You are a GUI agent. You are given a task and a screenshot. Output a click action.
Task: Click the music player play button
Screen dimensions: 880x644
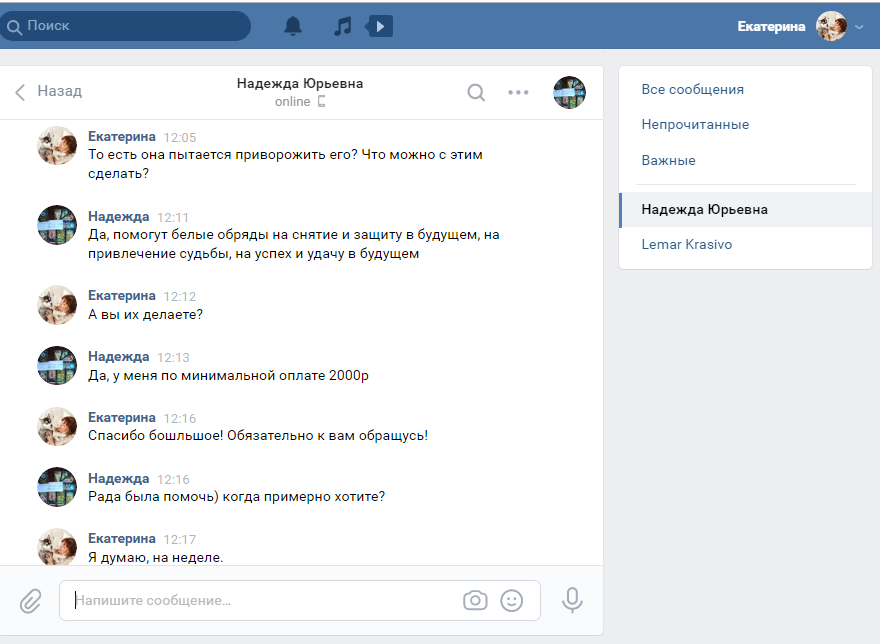(x=381, y=26)
